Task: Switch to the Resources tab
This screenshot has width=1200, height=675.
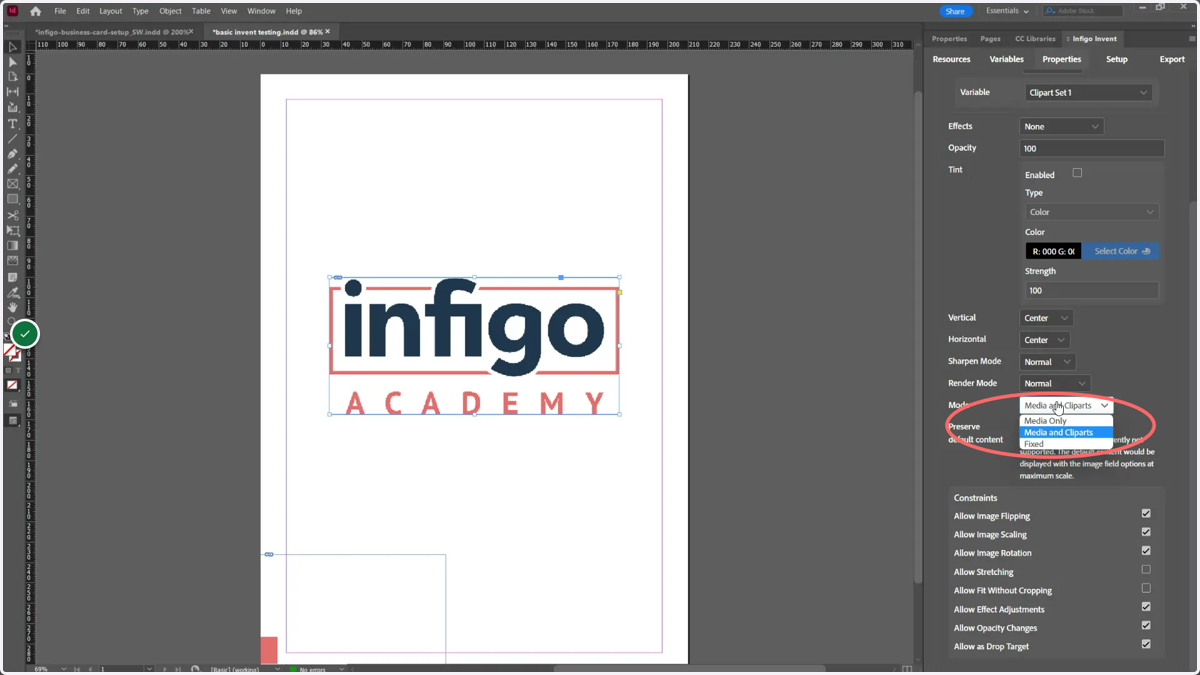Action: tap(951, 59)
